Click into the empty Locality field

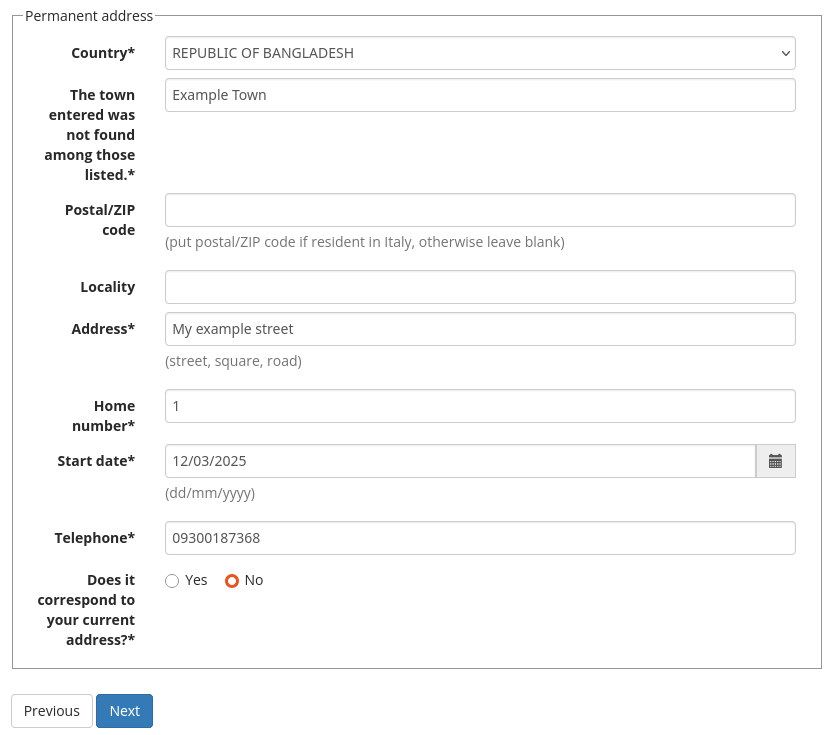(x=480, y=287)
